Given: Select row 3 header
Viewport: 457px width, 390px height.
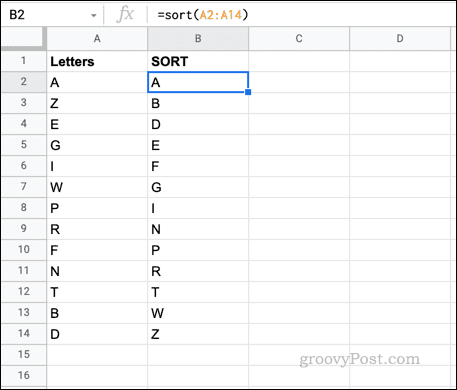Looking at the screenshot, I should point(24,103).
